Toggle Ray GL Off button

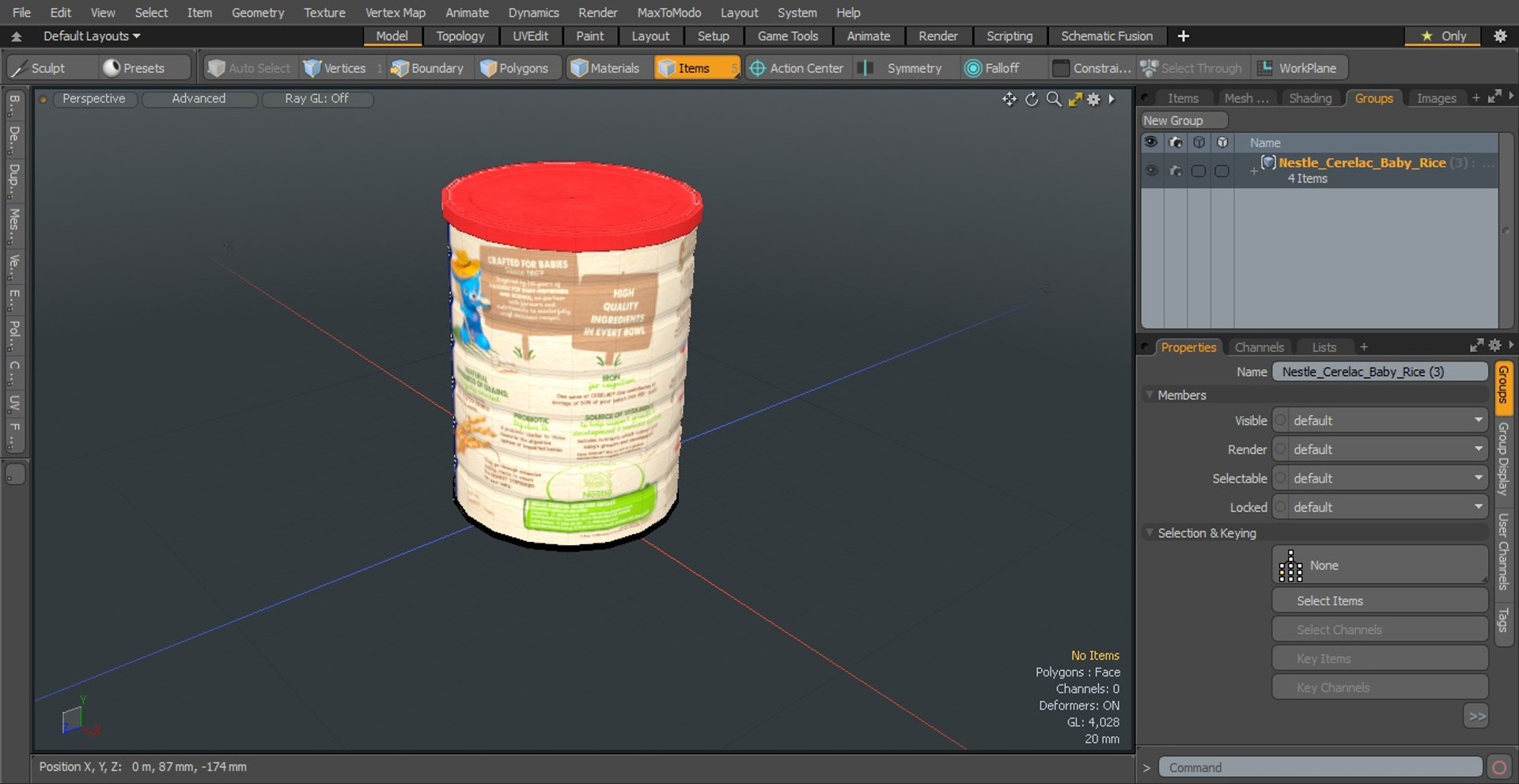click(316, 98)
